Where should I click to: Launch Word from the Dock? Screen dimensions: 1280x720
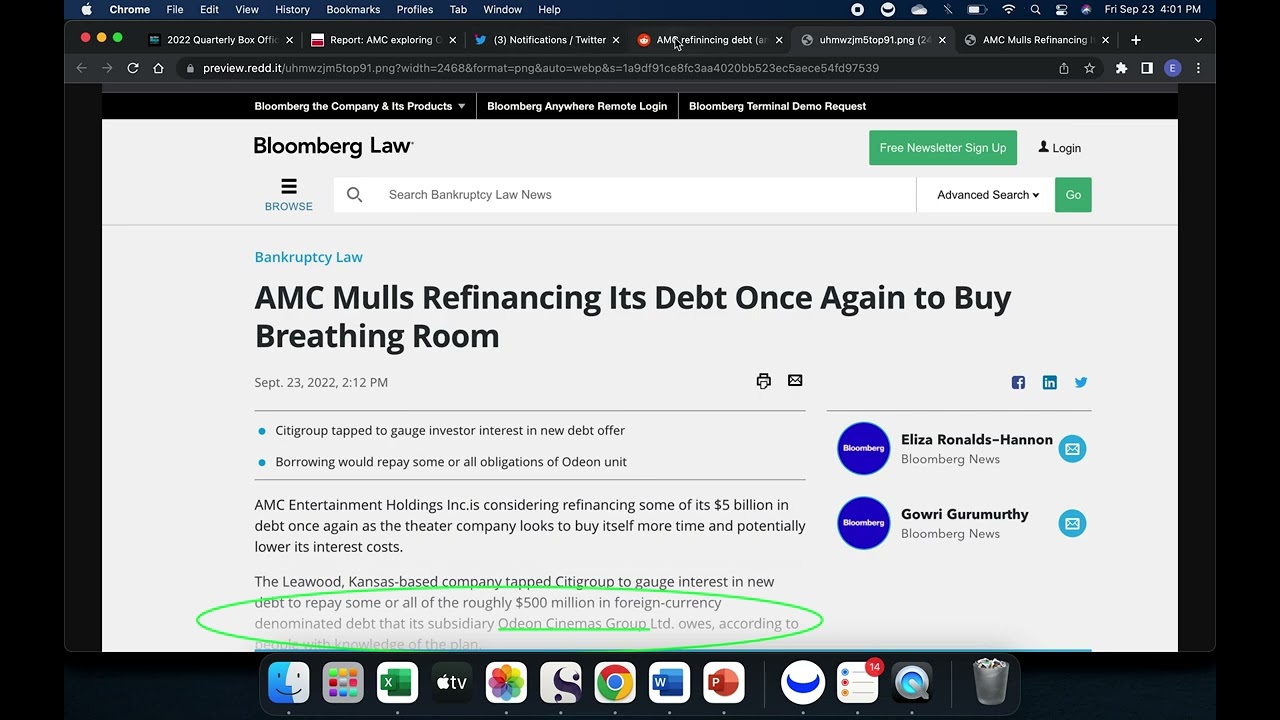[x=669, y=683]
